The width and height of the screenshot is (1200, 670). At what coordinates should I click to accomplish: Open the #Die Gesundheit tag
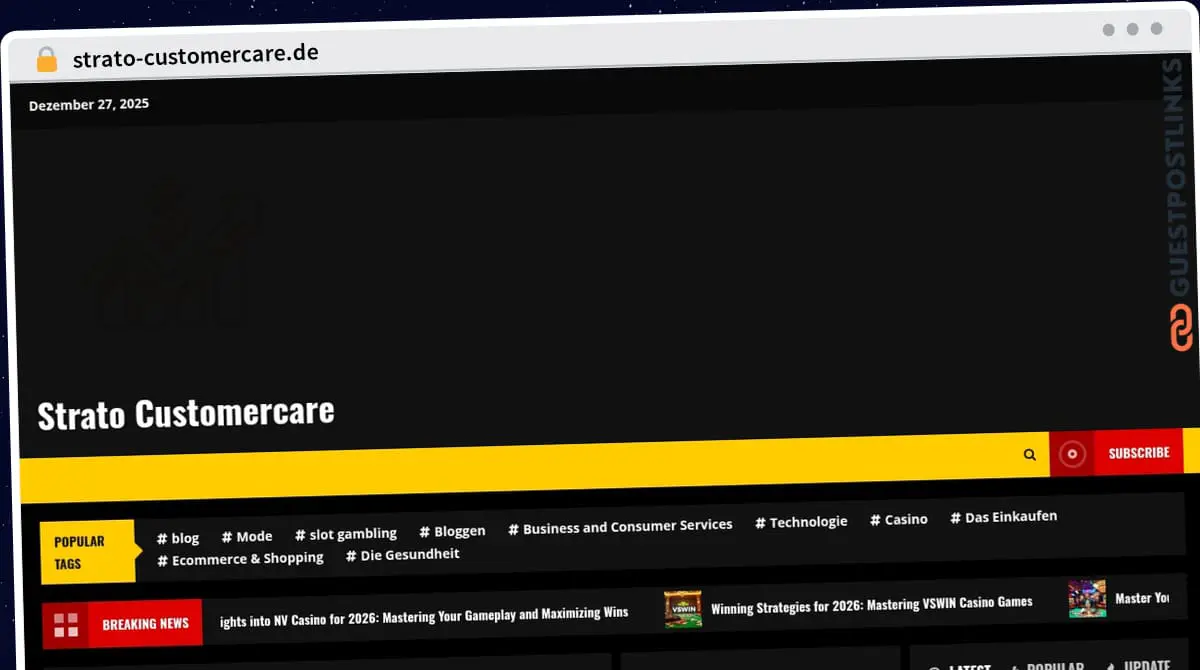[402, 553]
